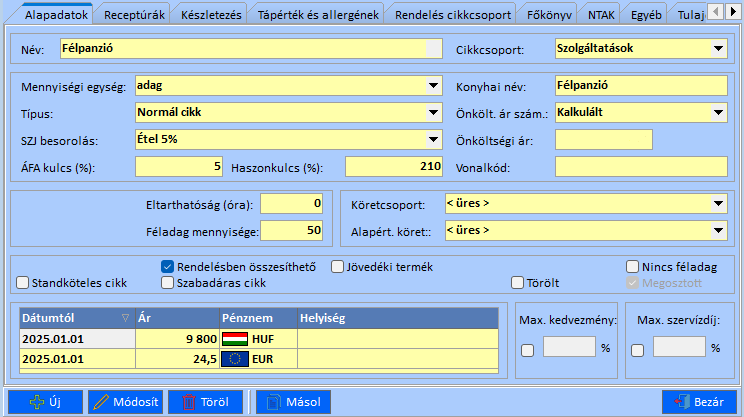Expand the Köretcsoport dropdown
The width and height of the screenshot is (744, 417).
pyautogui.click(x=718, y=204)
